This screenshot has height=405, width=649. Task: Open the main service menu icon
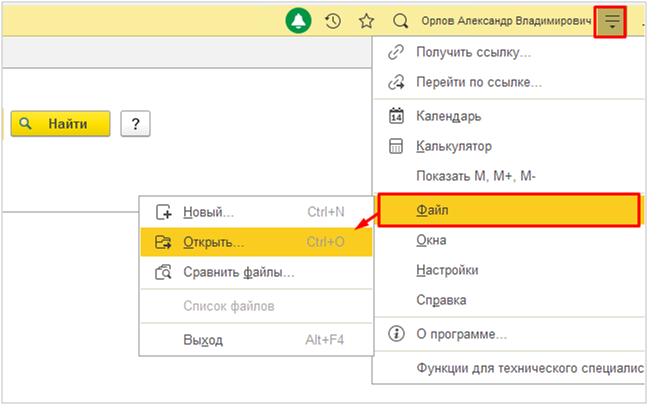611,21
